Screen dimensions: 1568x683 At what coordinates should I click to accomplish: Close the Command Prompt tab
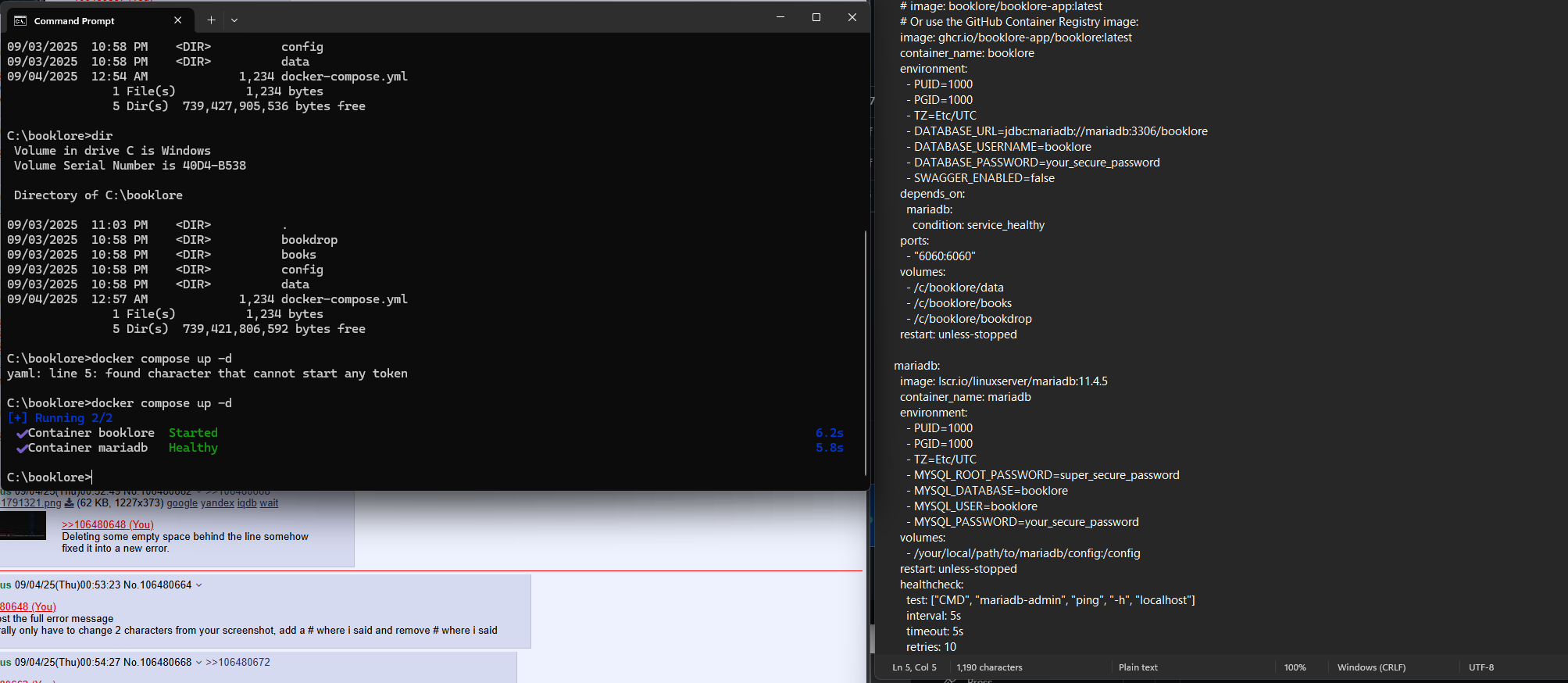point(178,20)
